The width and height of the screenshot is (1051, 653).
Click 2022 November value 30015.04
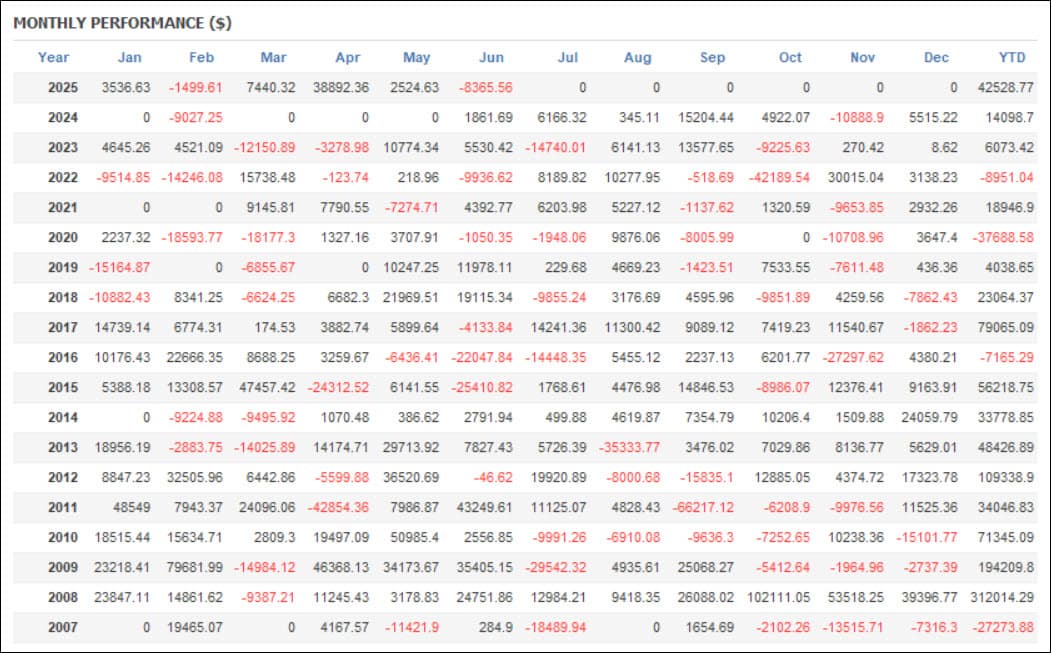click(855, 178)
